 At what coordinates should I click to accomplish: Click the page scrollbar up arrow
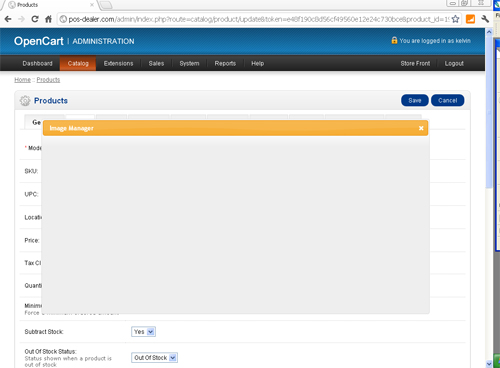coord(489,32)
